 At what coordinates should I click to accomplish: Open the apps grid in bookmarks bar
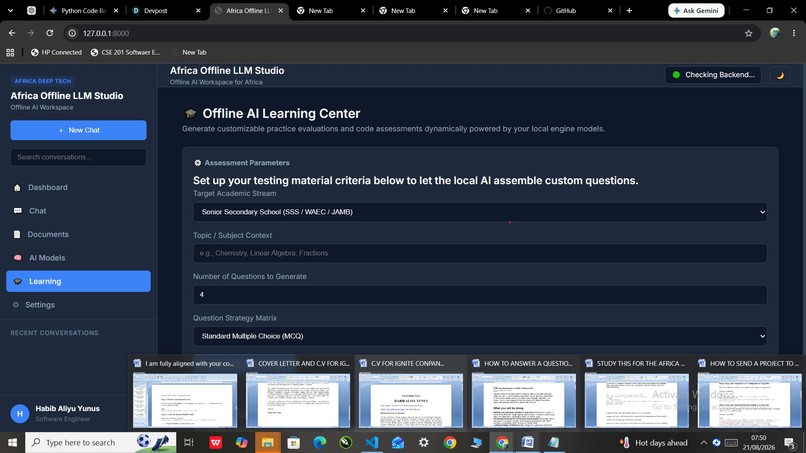click(x=10, y=52)
